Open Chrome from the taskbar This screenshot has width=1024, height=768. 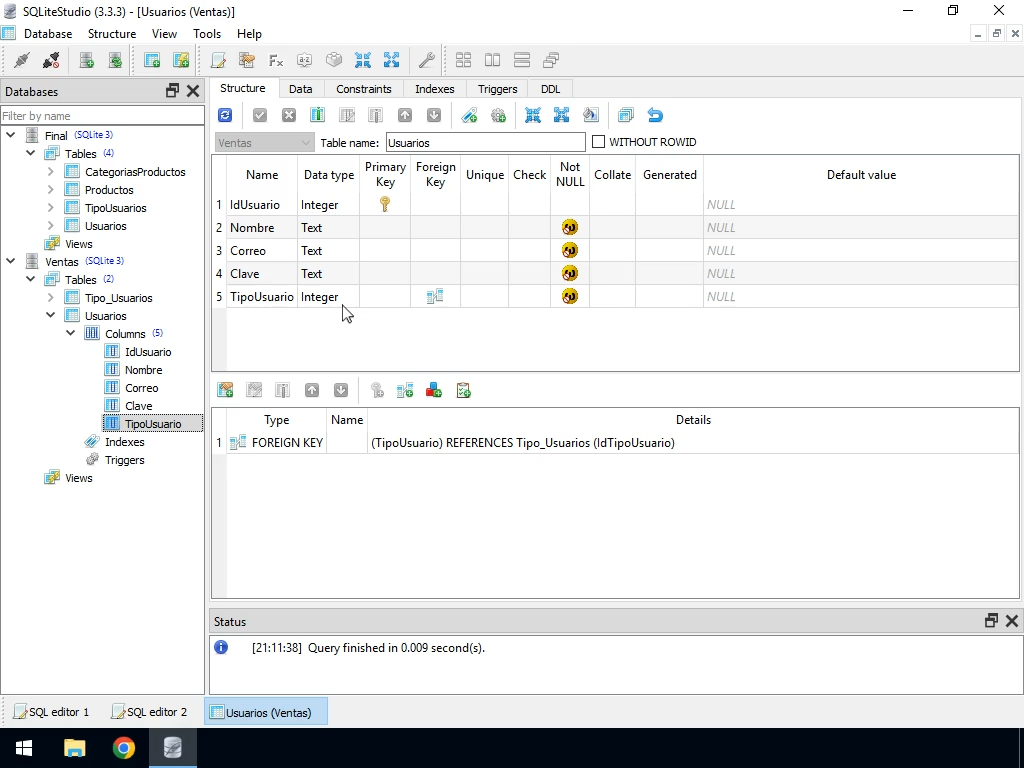[x=123, y=748]
